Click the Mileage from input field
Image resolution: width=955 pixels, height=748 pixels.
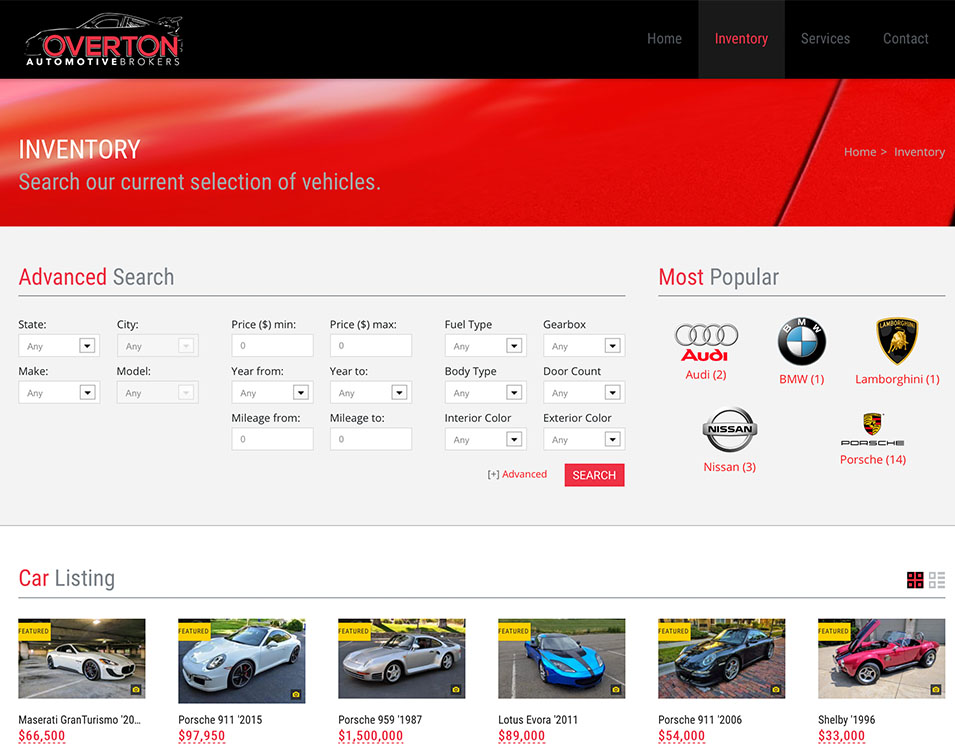272,439
